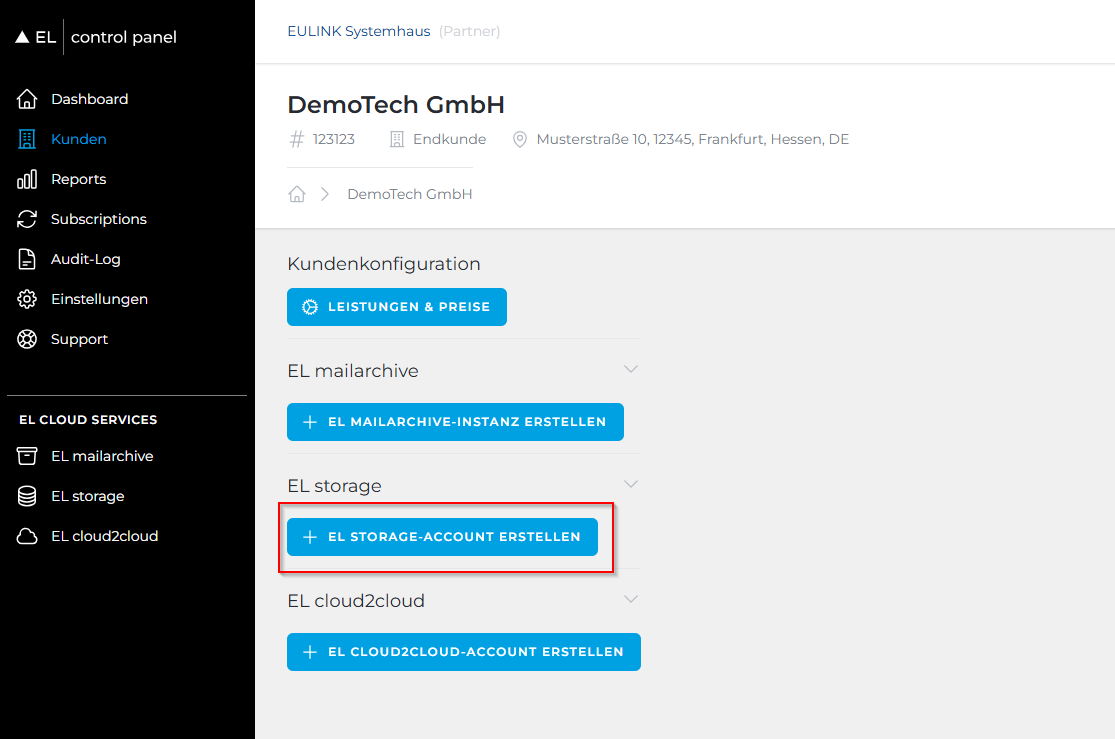Open the Reports menu item
Viewport: 1115px width, 739px height.
(78, 179)
